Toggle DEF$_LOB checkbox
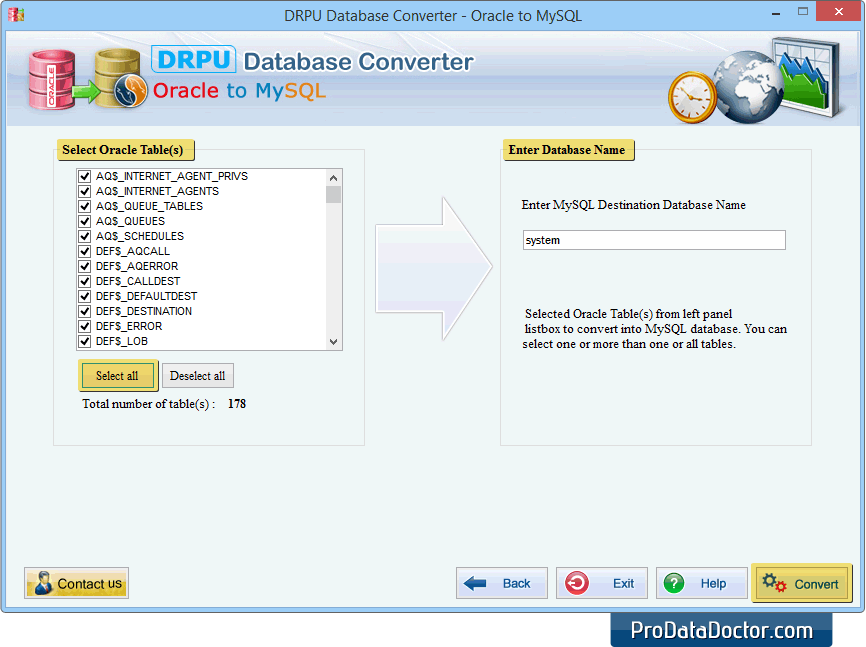Image resolution: width=866 pixels, height=647 pixels. click(85, 341)
